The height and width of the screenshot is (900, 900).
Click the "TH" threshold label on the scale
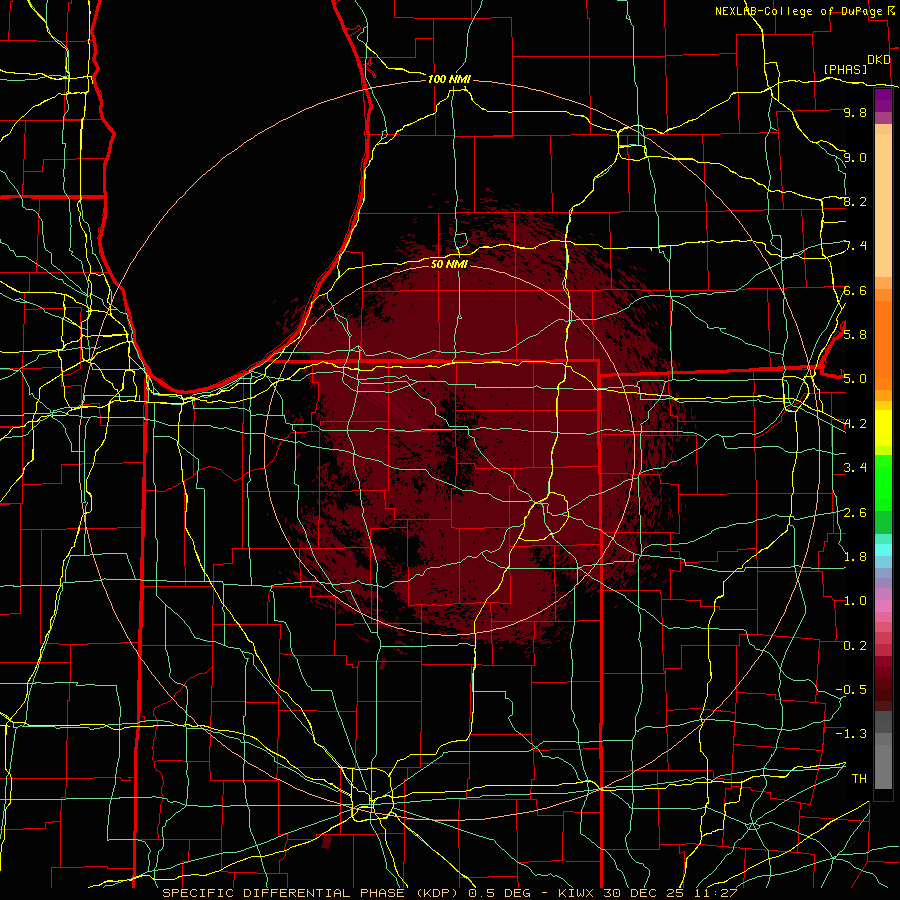coord(859,779)
